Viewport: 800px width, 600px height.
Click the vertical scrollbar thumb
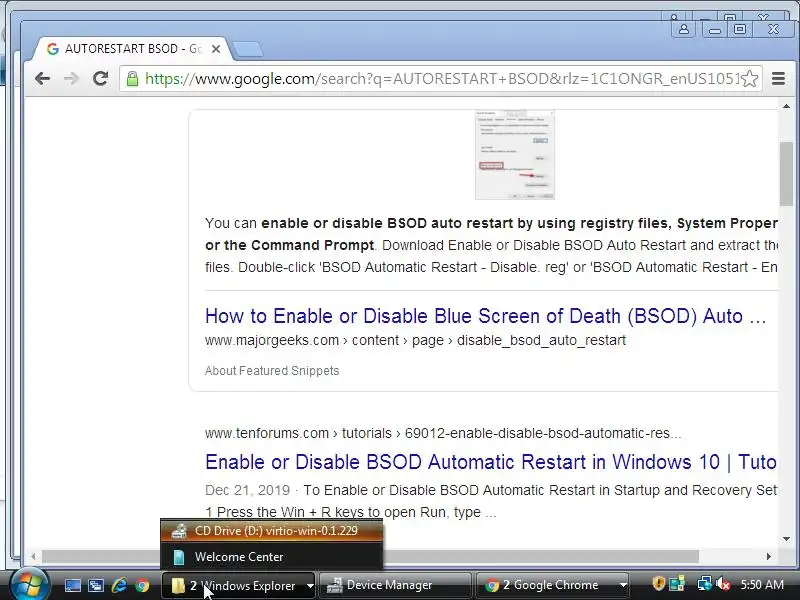[x=786, y=174]
